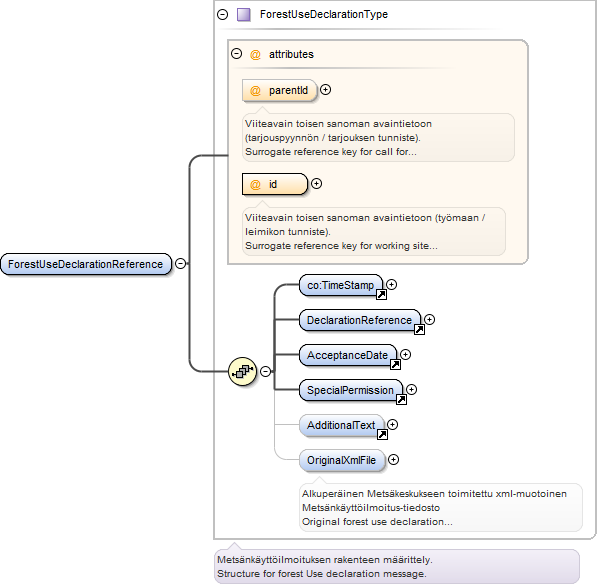The height and width of the screenshot is (587, 598).
Task: Expand the id attribute
Action: tap(316, 183)
